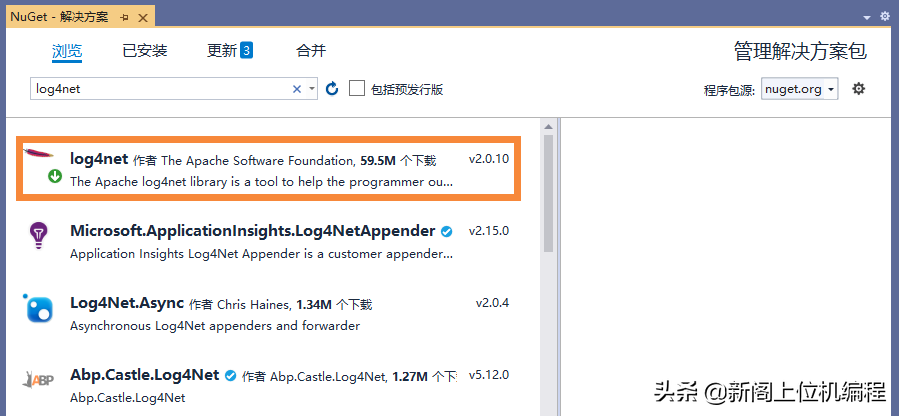Click the Application Insights Log4Net Appender description
Image resolution: width=899 pixels, height=416 pixels.
261,254
